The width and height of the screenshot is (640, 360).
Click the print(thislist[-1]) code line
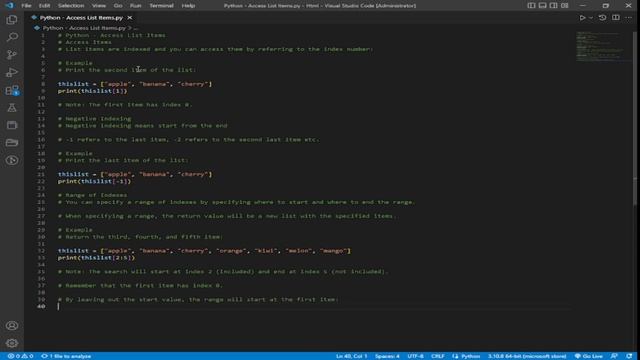(94, 181)
